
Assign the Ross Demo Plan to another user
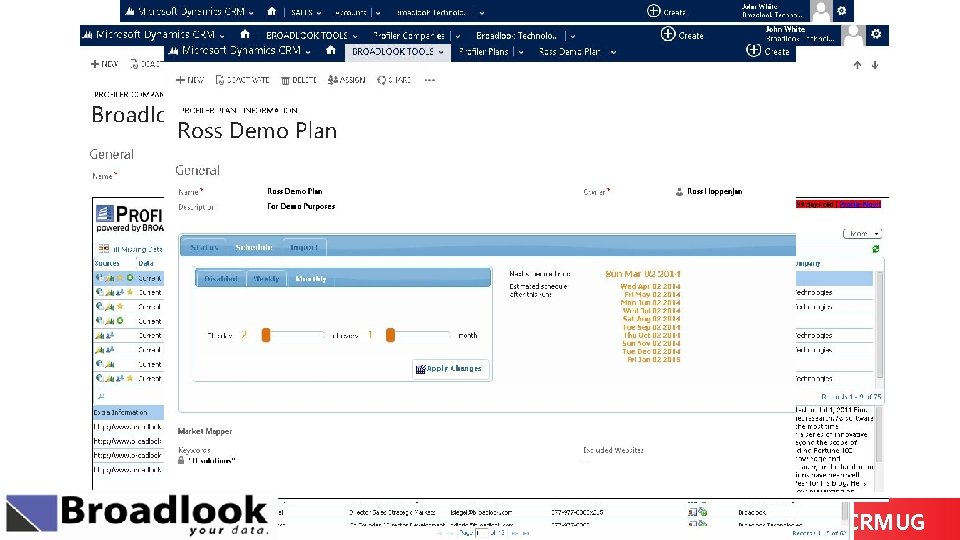coord(346,80)
